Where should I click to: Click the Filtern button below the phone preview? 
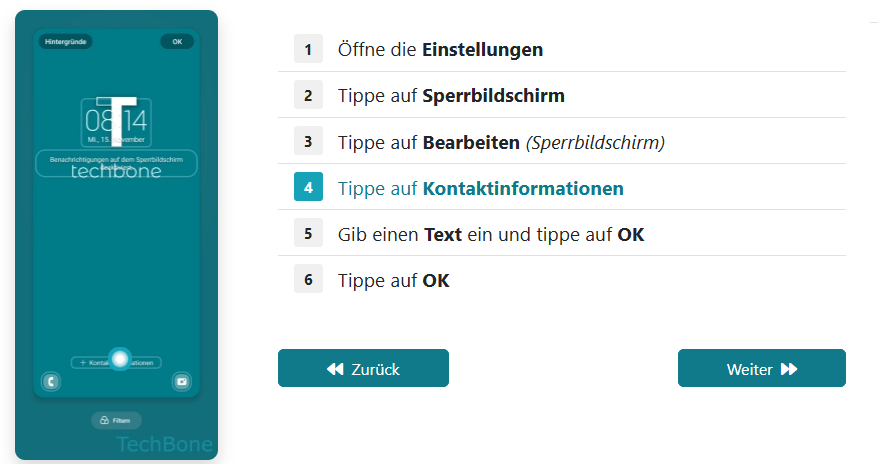(x=116, y=421)
